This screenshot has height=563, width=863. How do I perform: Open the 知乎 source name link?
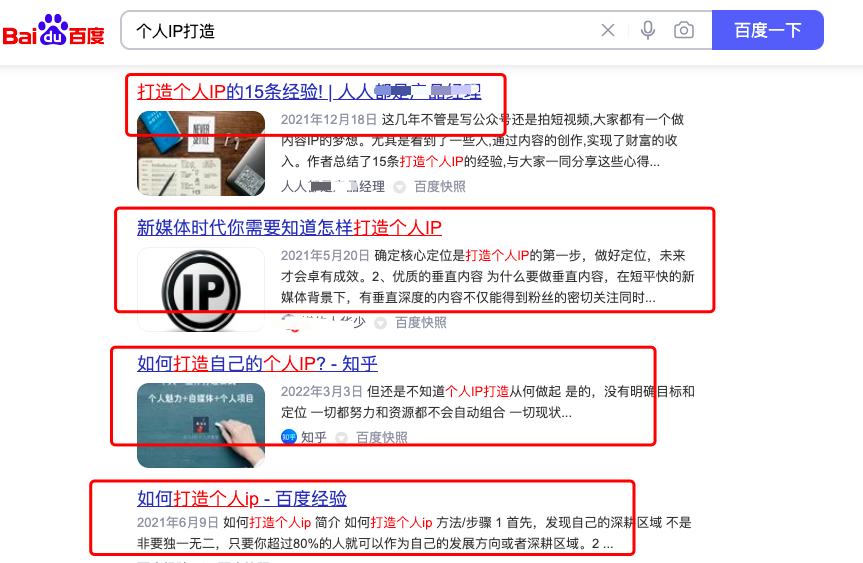(314, 438)
